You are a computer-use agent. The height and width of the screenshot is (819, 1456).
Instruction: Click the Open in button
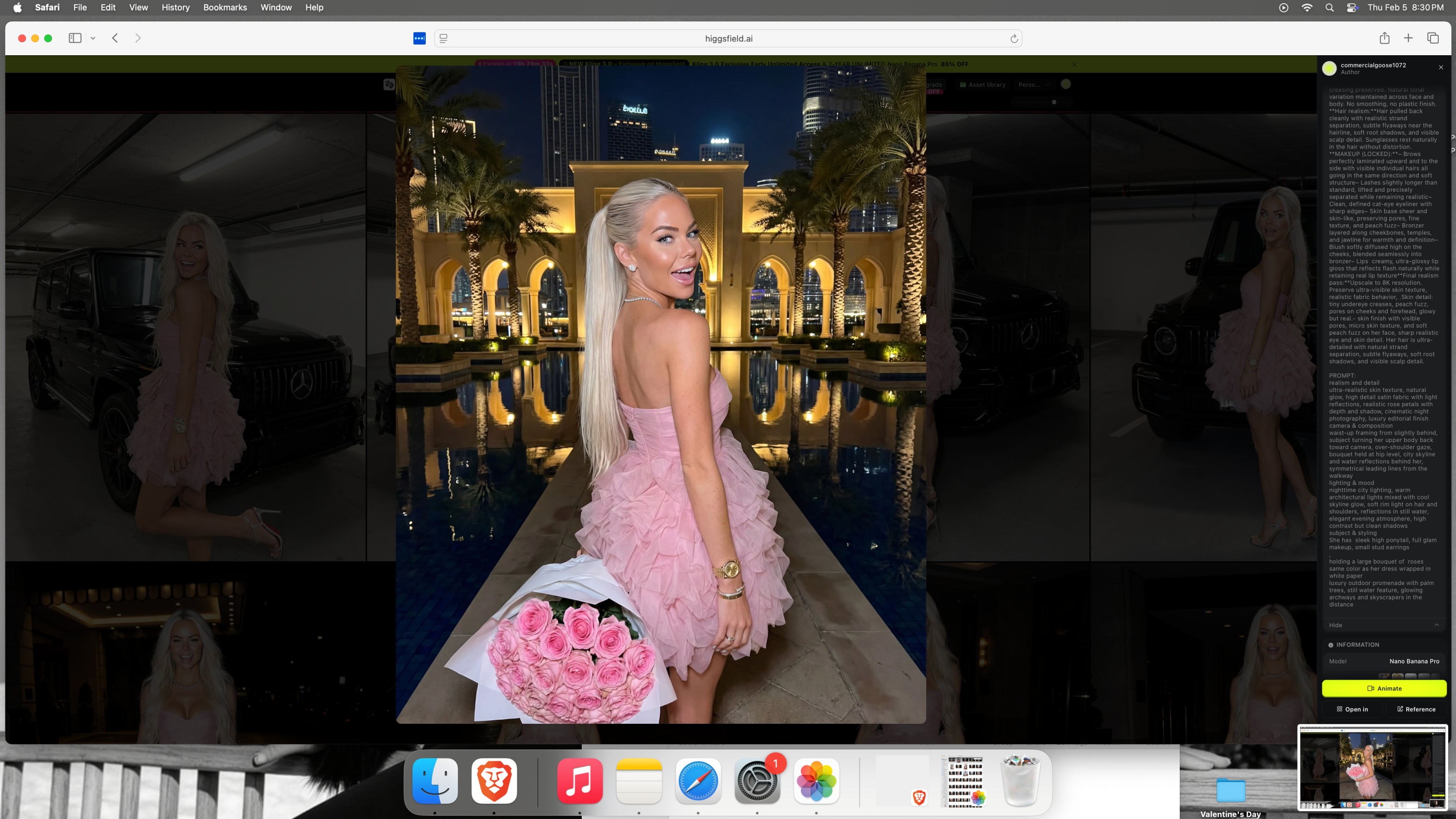click(1352, 709)
